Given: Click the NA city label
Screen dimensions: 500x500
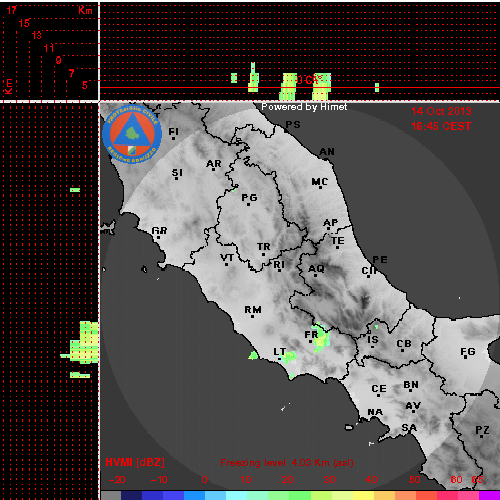Looking at the screenshot, I should pyautogui.click(x=375, y=413).
